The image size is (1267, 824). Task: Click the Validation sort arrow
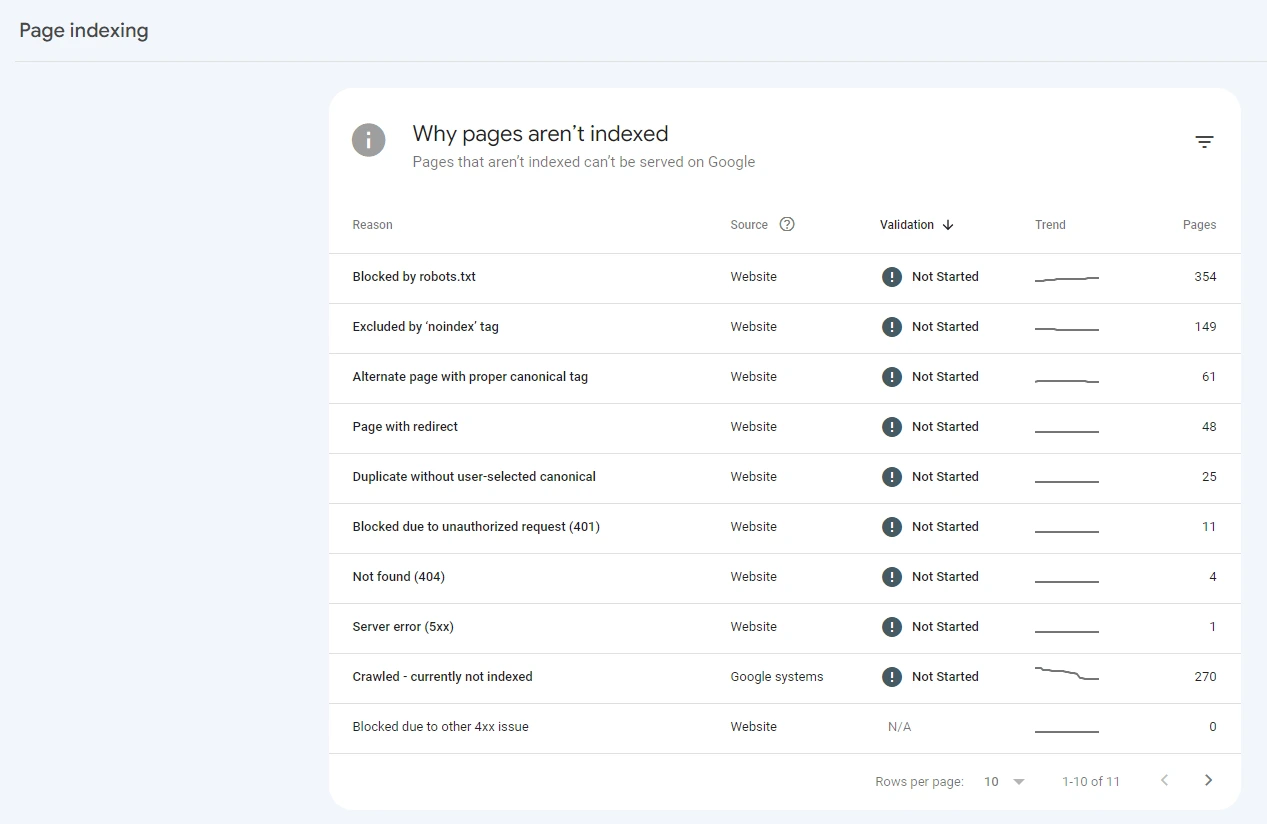pos(948,225)
